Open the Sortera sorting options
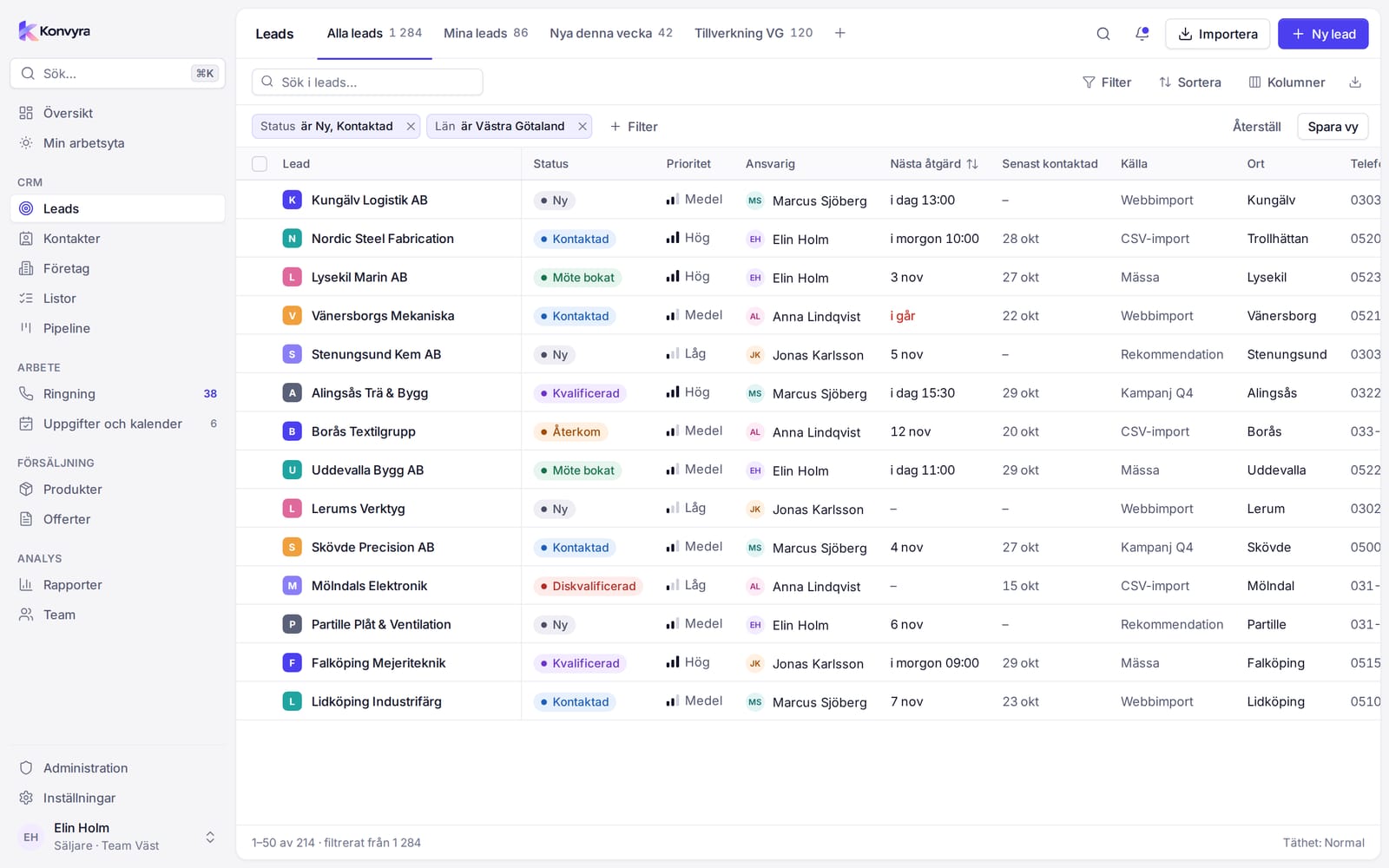The height and width of the screenshot is (868, 1389). pos(1189,82)
